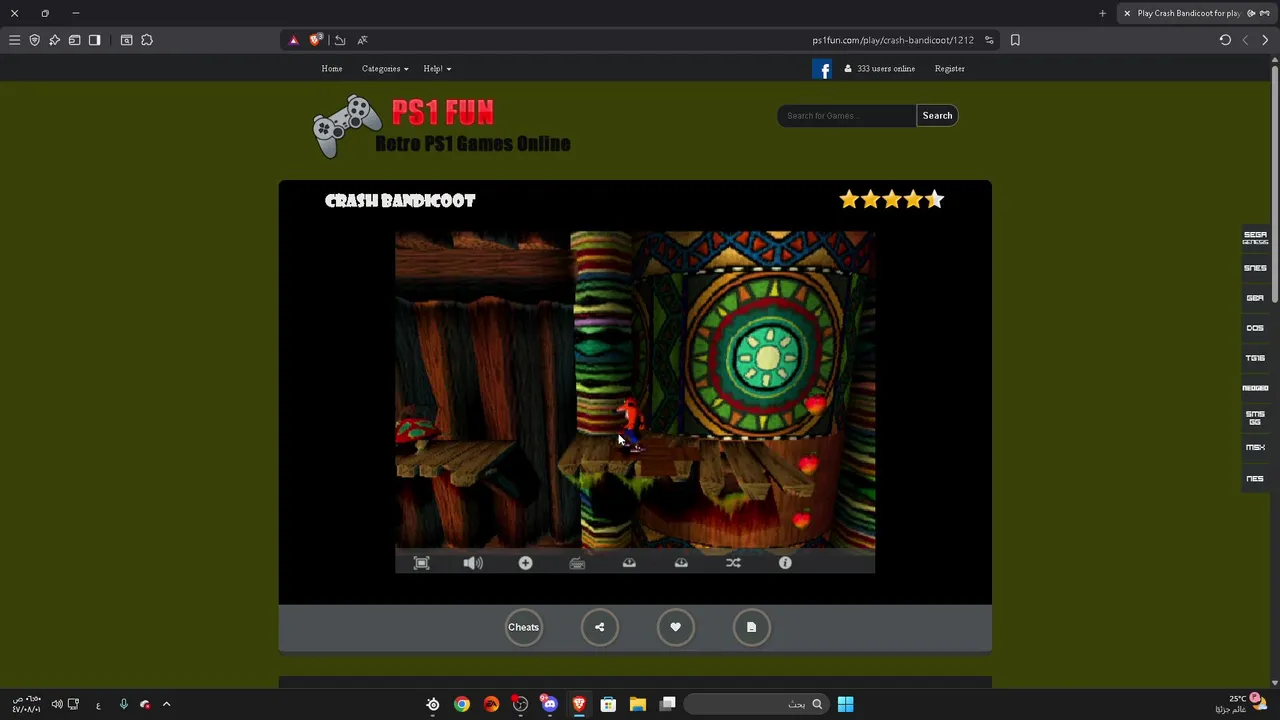Open NES sidebar category
The height and width of the screenshot is (720, 1280).
[x=1255, y=478]
